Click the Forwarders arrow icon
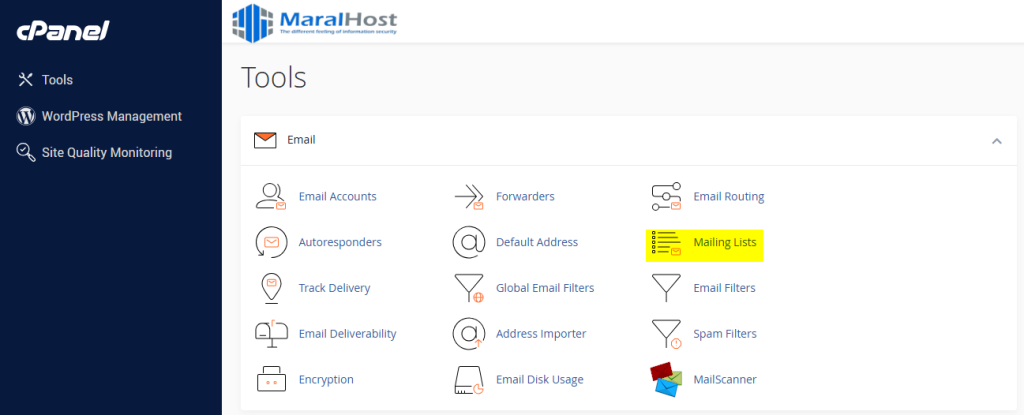Screen dimensions: 1024x415 click(469, 196)
